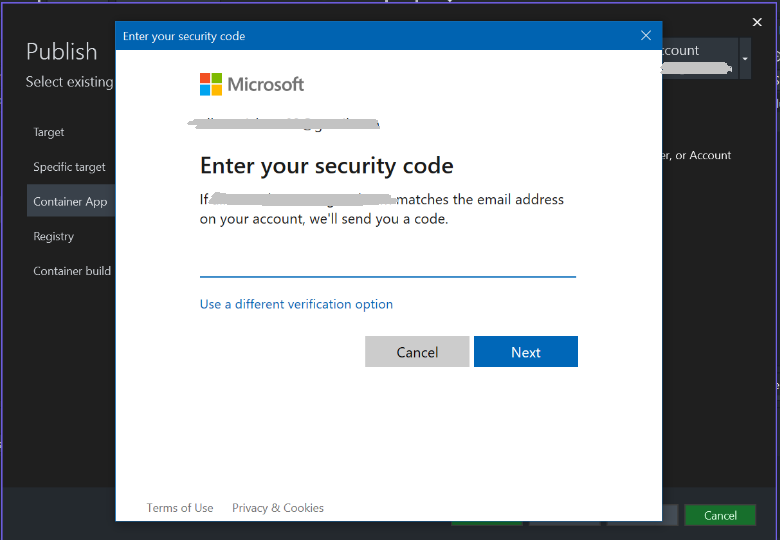The image size is (780, 540).
Task: Click the Publish heading text
Action: [x=62, y=52]
